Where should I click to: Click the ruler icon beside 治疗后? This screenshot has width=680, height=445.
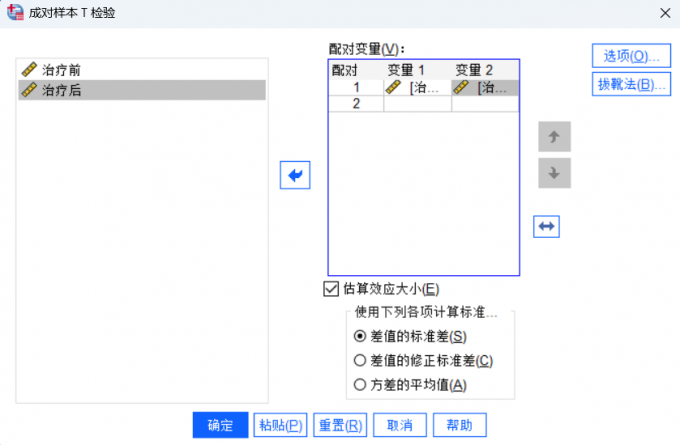[29, 90]
